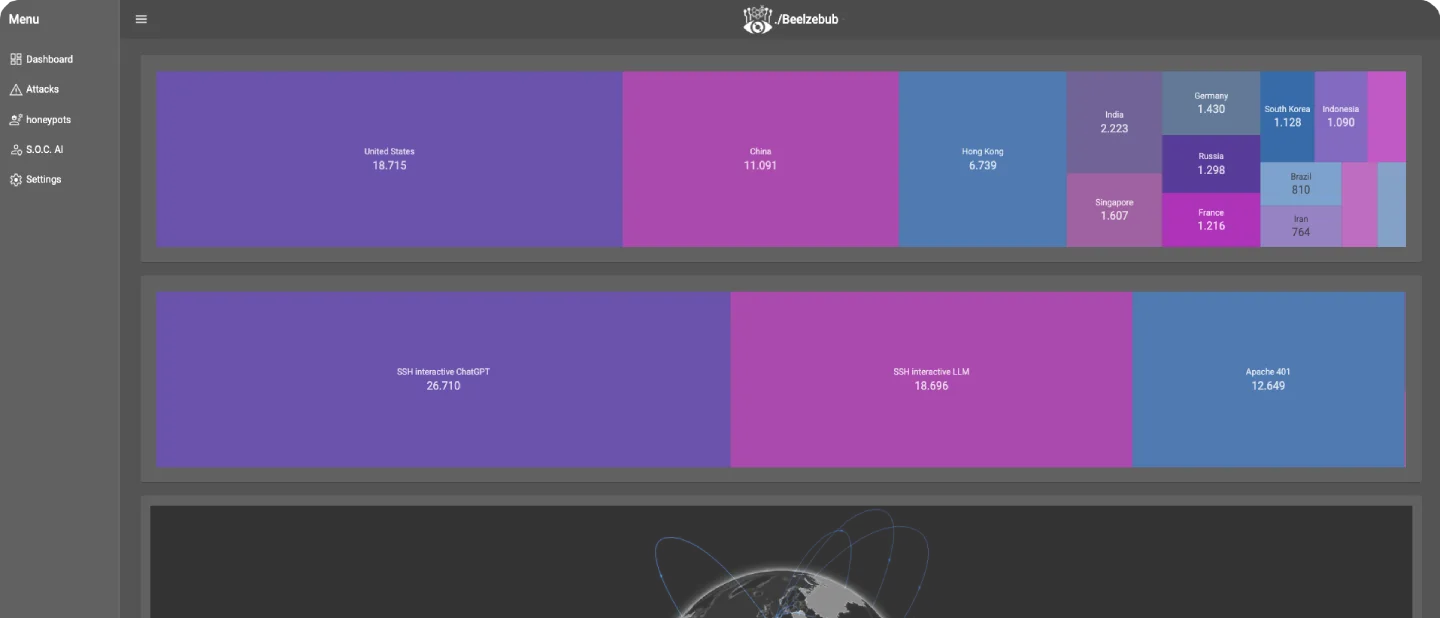
Task: Click the Attacks warning triangle icon
Action: tap(16, 89)
